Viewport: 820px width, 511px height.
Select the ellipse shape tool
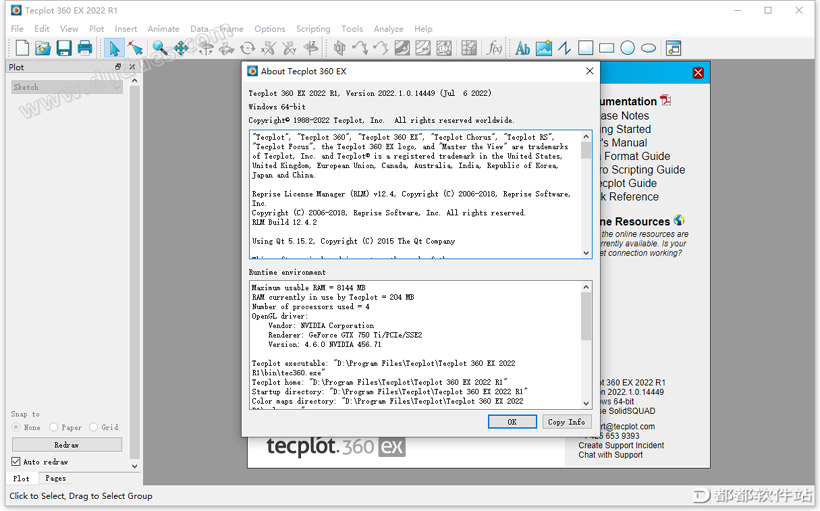(648, 48)
